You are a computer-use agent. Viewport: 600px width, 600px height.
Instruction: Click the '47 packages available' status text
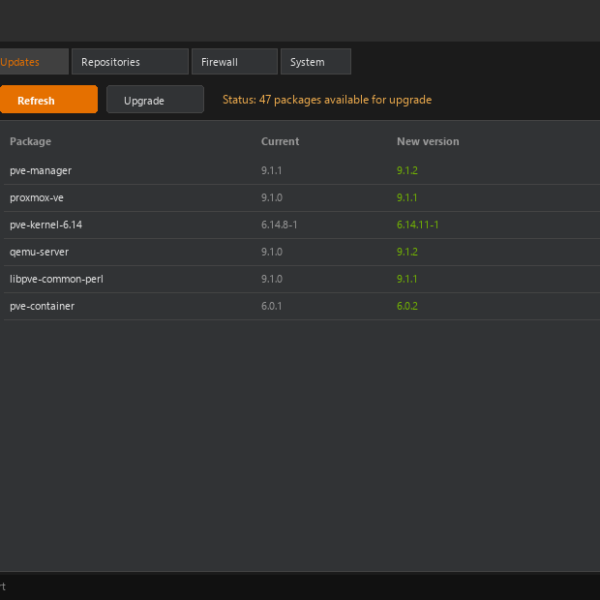(x=327, y=100)
